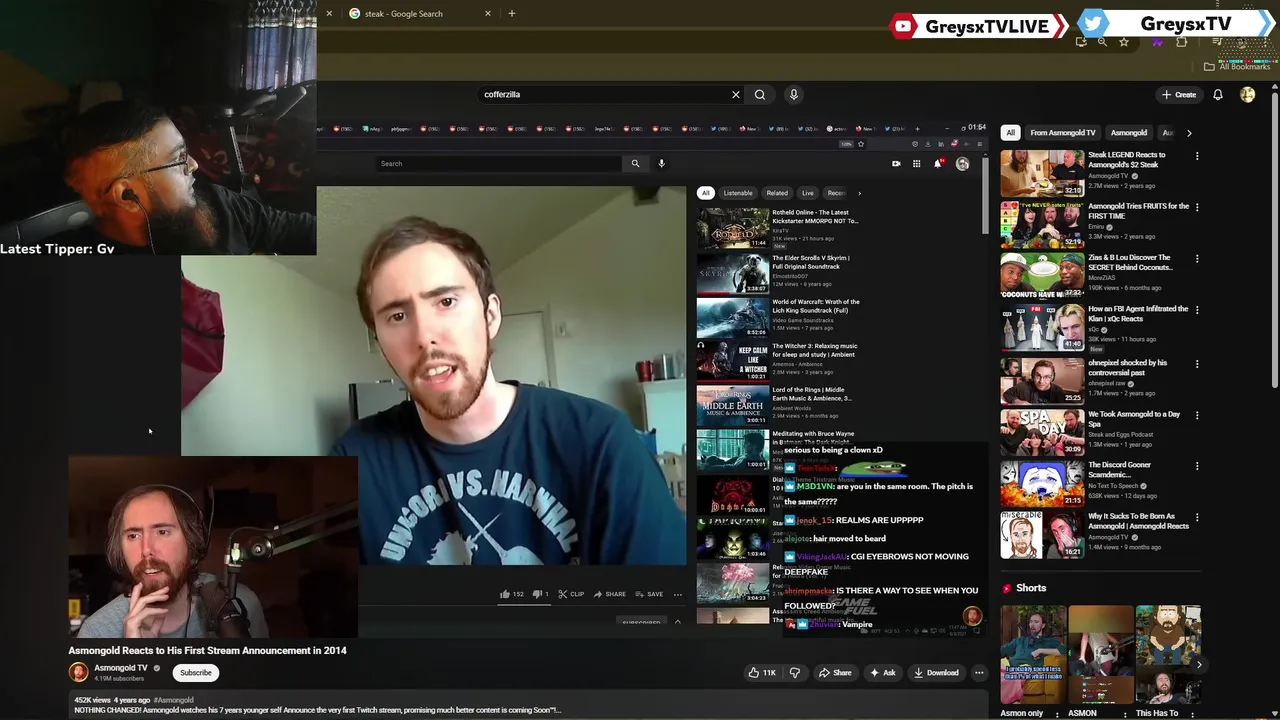The width and height of the screenshot is (1280, 720).
Task: Open the All Bookmarks folder
Action: [x=1237, y=67]
